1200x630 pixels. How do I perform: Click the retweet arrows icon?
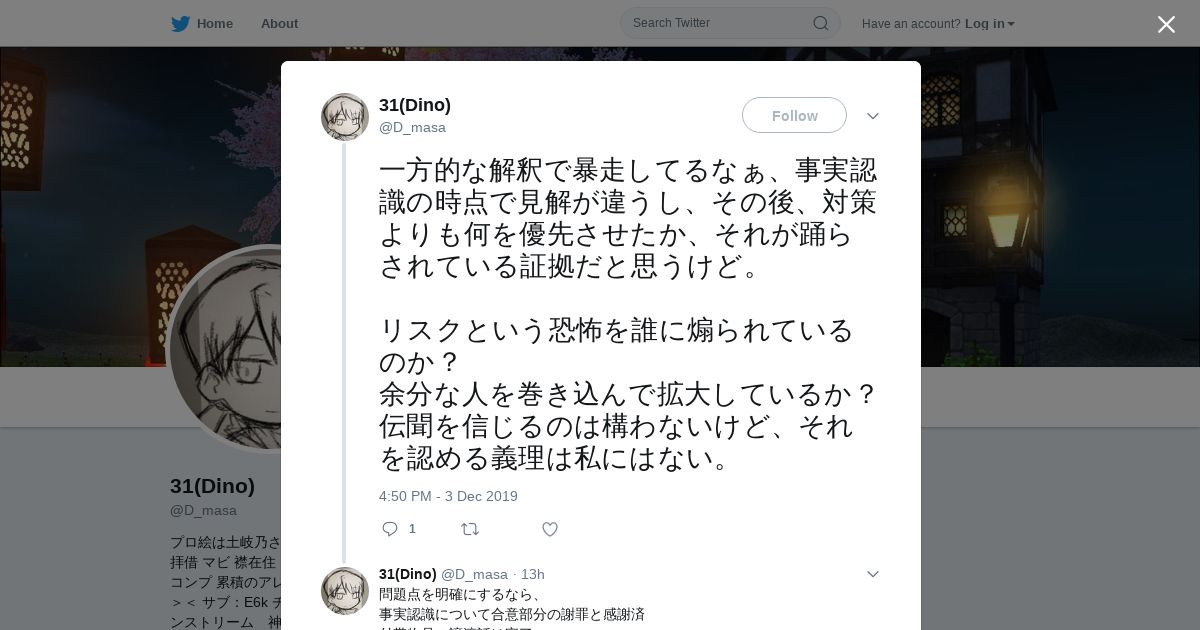[x=469, y=529]
